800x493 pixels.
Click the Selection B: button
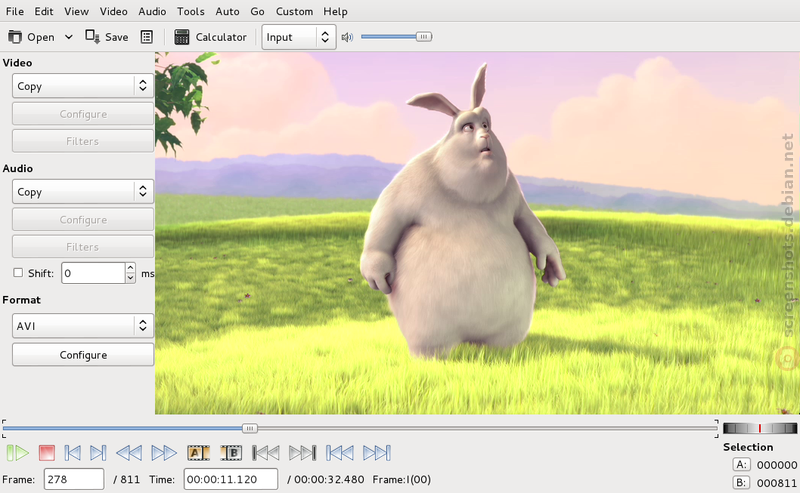(741, 482)
